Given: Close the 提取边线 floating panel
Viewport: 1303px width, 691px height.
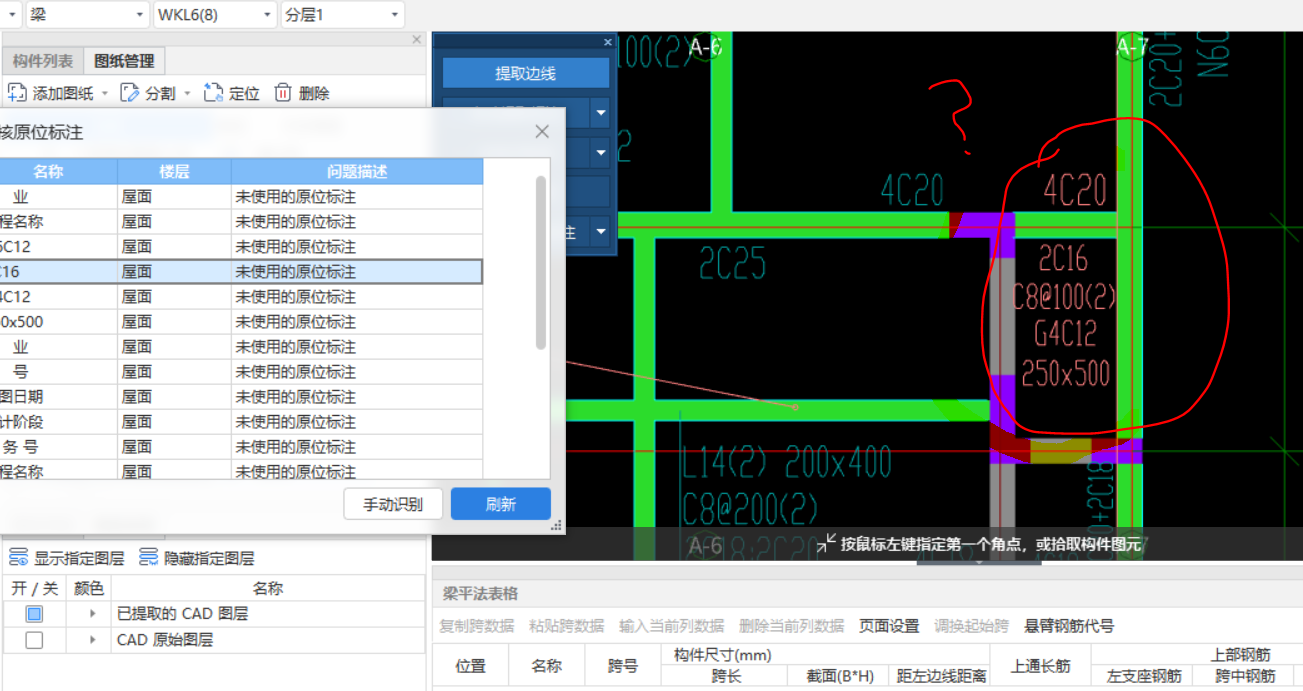Looking at the screenshot, I should click(608, 42).
